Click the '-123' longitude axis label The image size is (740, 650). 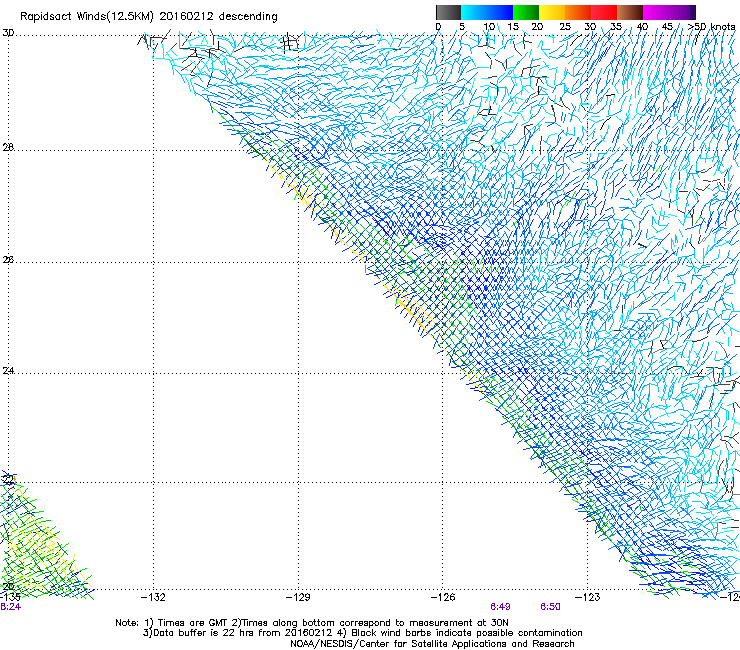coord(588,597)
